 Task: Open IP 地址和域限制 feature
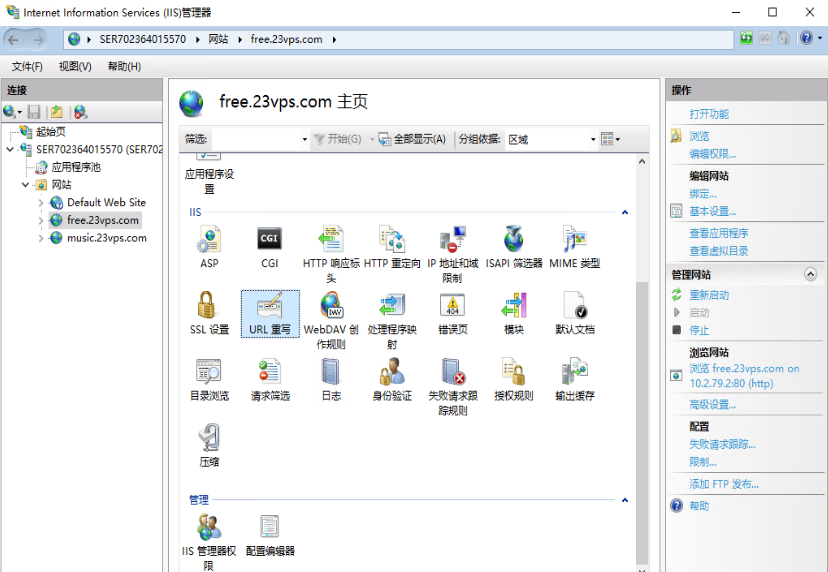coord(453,254)
